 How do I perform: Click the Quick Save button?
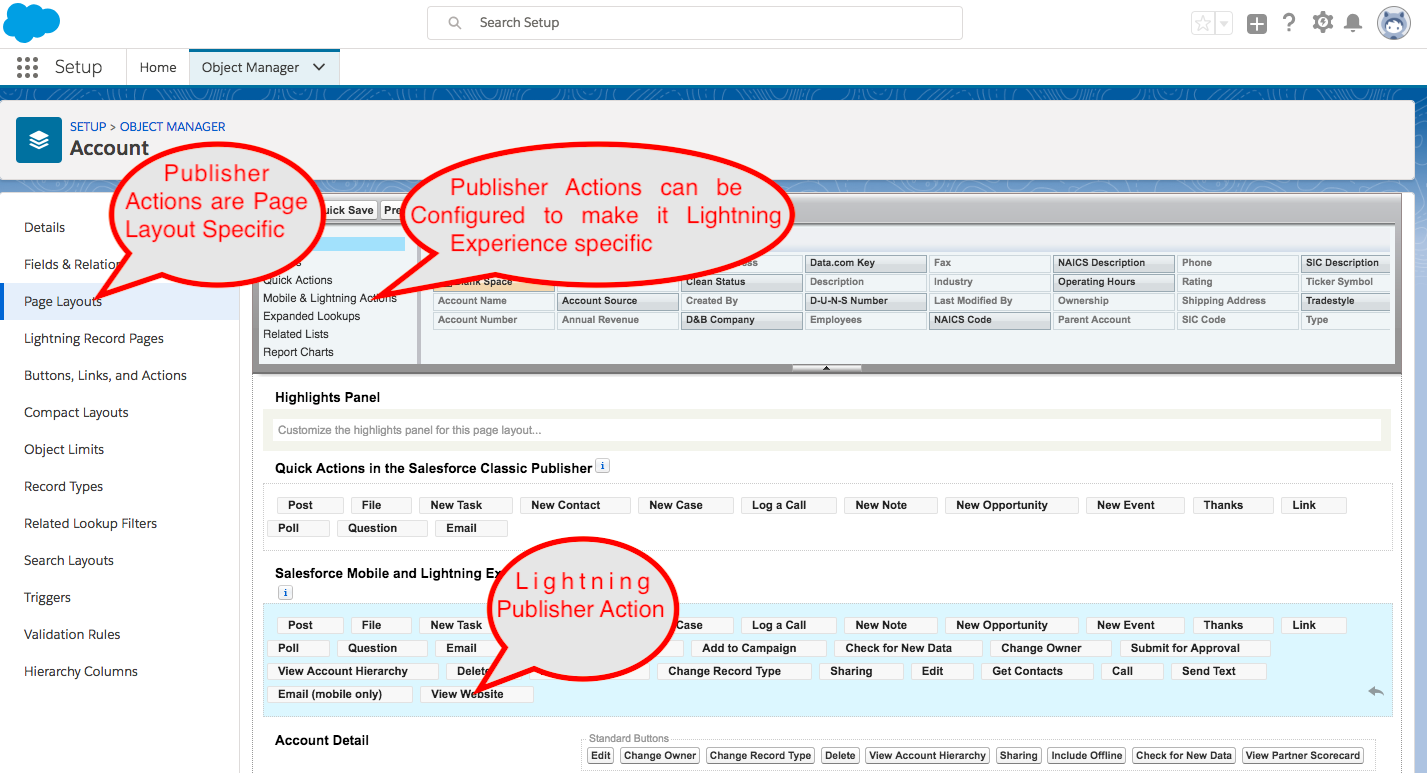[346, 210]
